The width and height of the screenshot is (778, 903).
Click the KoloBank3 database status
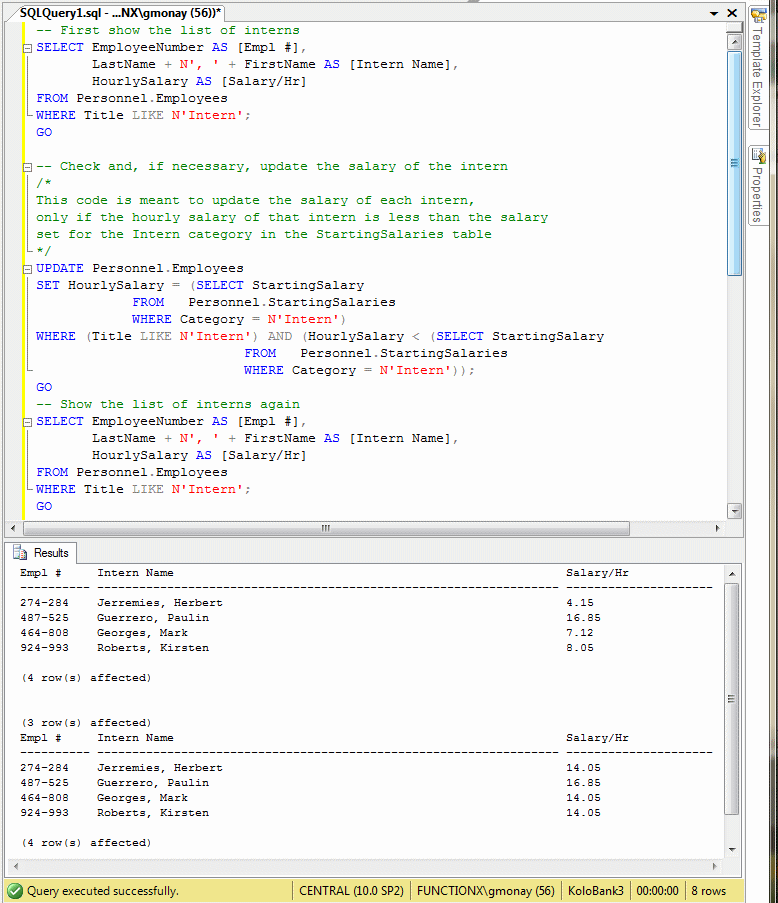[595, 891]
